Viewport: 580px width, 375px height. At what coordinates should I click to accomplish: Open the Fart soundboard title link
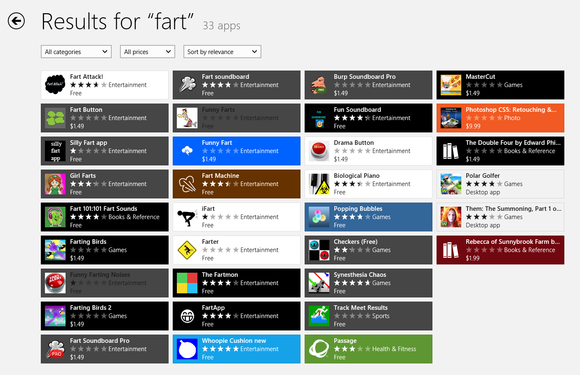(x=225, y=77)
